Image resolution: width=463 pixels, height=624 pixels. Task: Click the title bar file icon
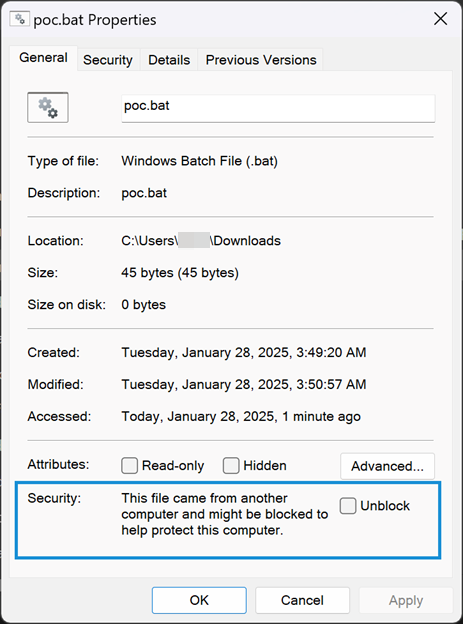pyautogui.click(x=20, y=19)
